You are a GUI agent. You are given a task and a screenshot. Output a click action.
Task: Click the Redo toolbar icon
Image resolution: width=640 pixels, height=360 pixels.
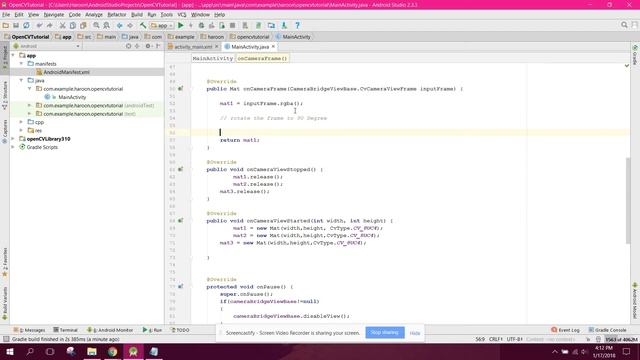(x=49, y=25)
